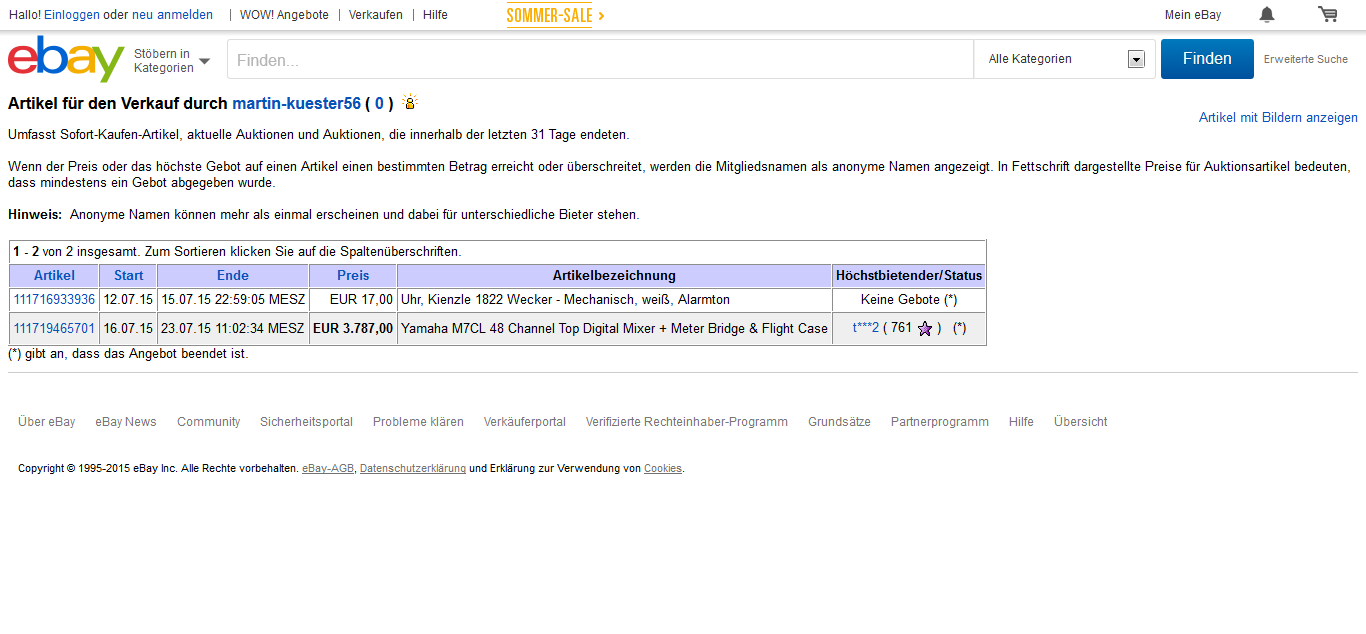Click the neu anmelden link
Viewport: 1366px width, 634px height.
[x=172, y=15]
